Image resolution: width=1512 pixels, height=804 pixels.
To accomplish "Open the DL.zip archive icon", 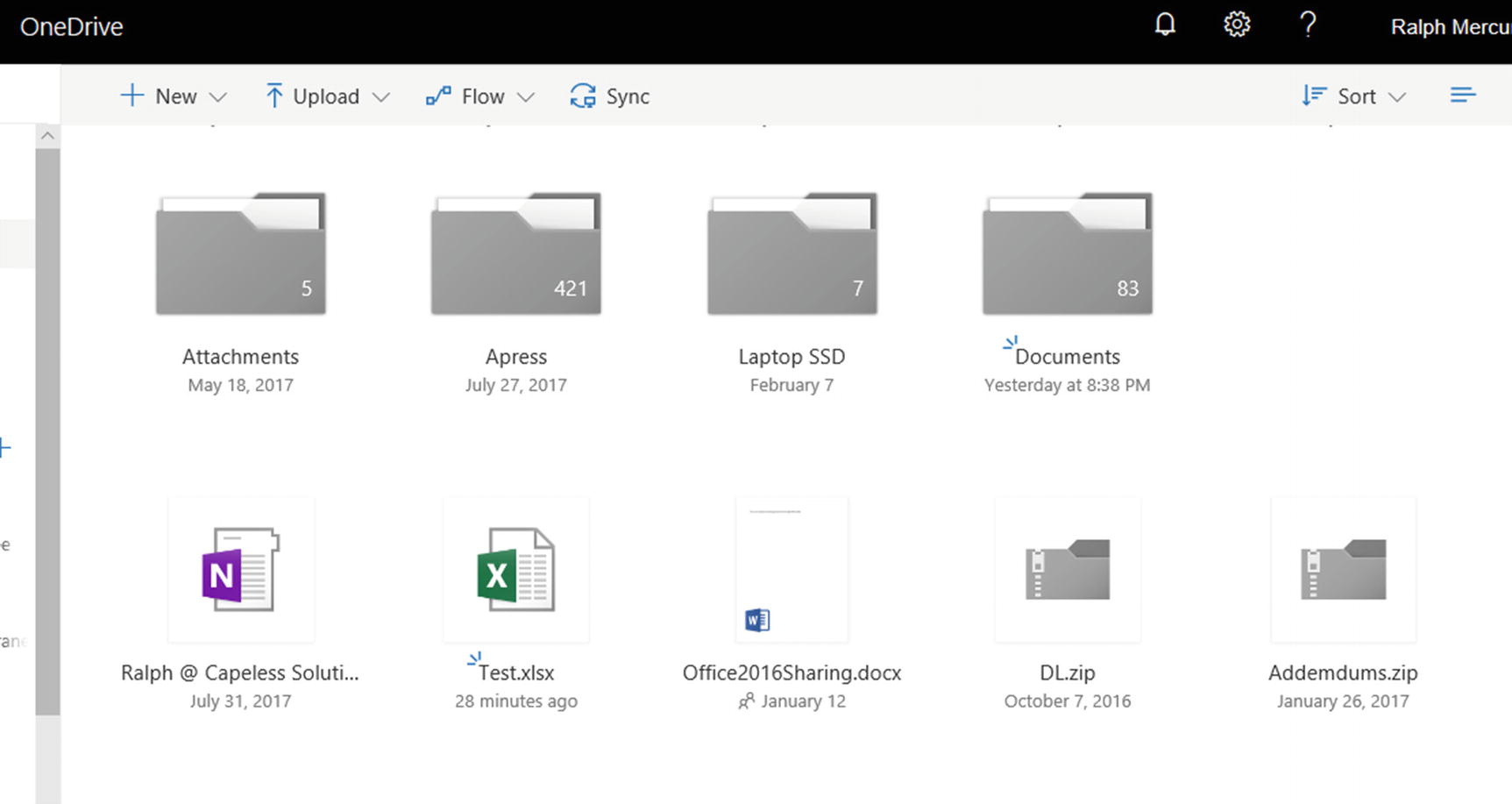I will tap(1068, 570).
